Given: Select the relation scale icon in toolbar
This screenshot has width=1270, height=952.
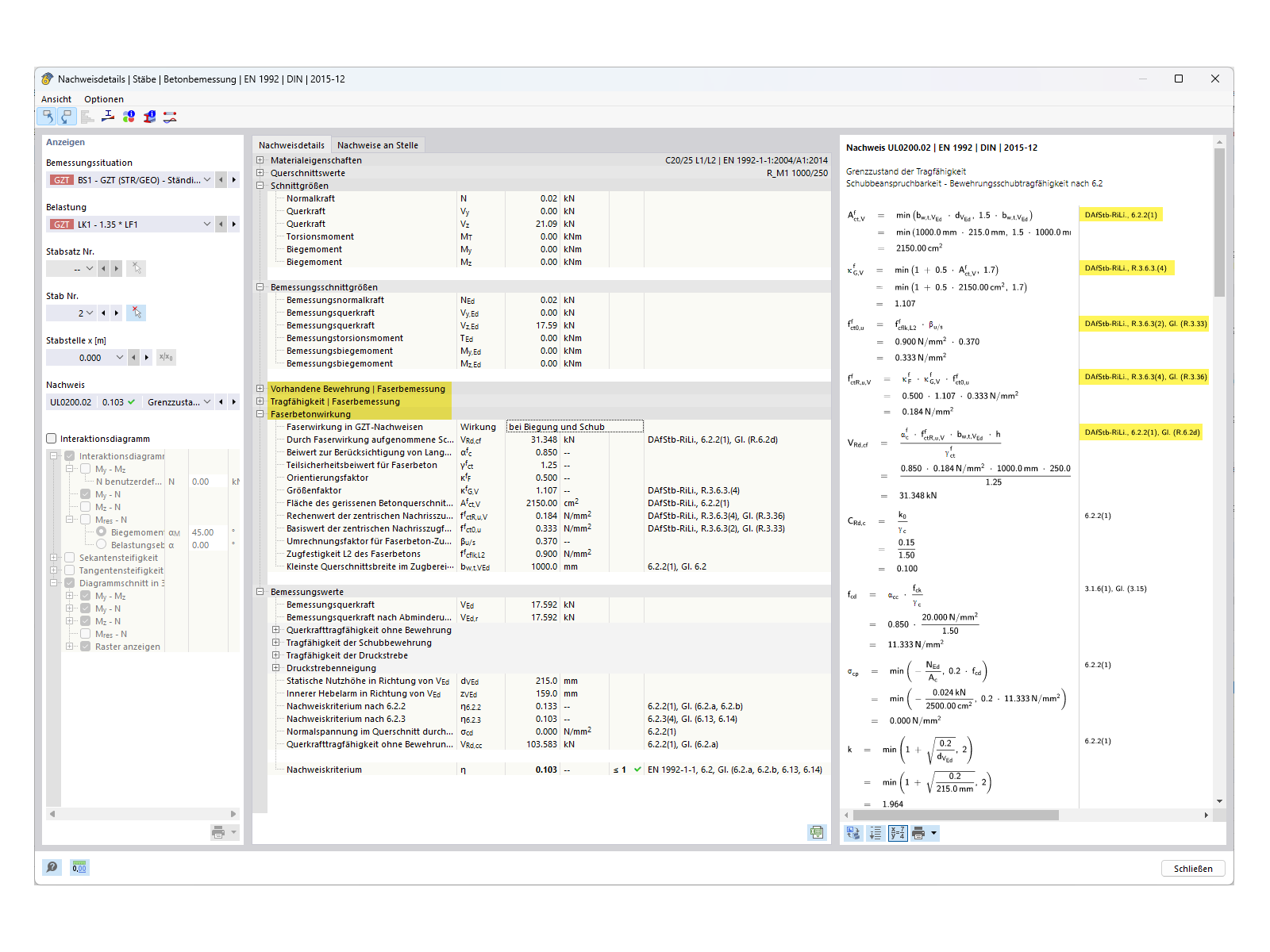Looking at the screenshot, I should [107, 117].
